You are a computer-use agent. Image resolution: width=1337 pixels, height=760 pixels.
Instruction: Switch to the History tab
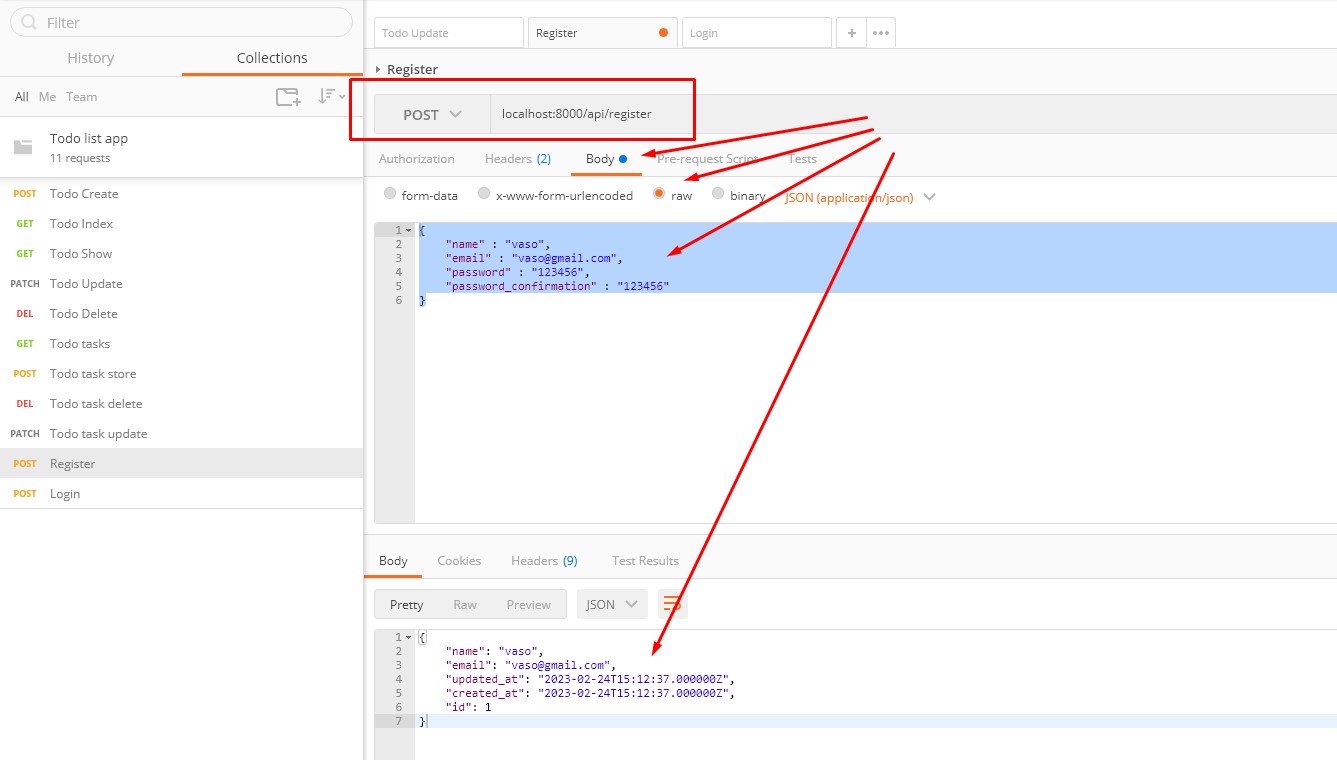click(x=90, y=58)
